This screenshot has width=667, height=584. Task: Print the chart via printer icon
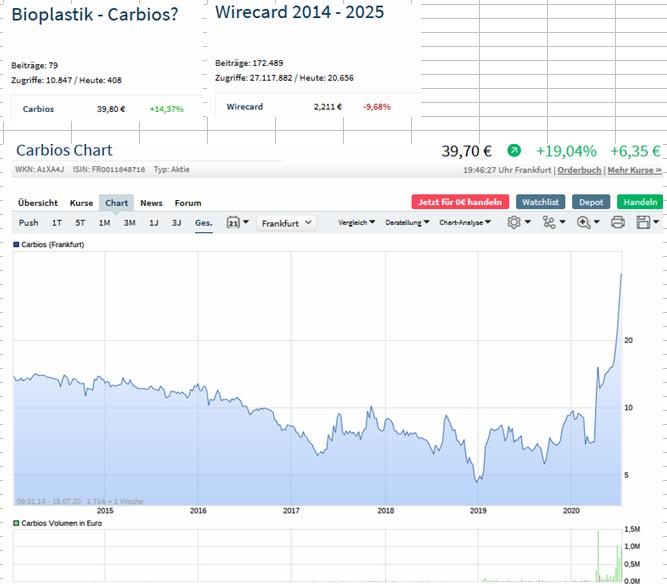(x=618, y=222)
